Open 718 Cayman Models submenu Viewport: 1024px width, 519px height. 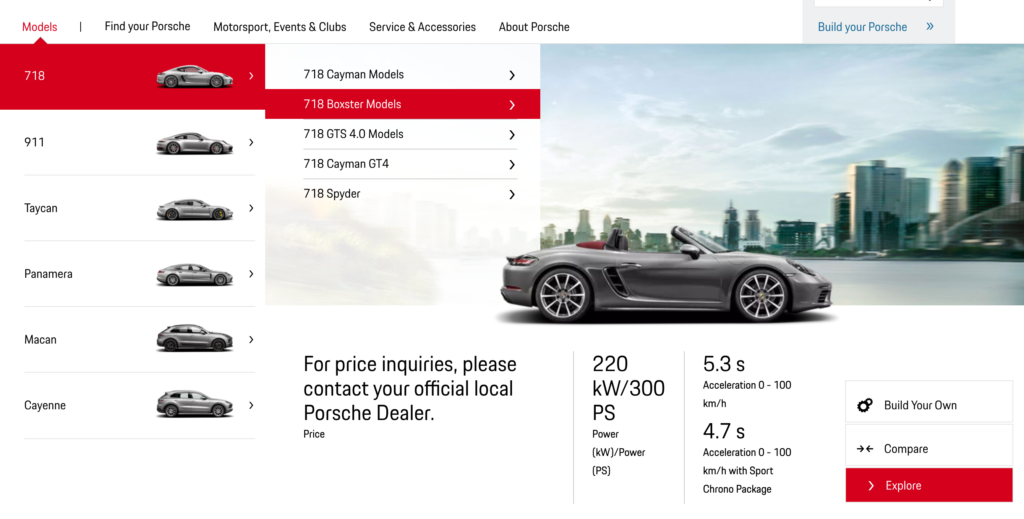pos(410,74)
